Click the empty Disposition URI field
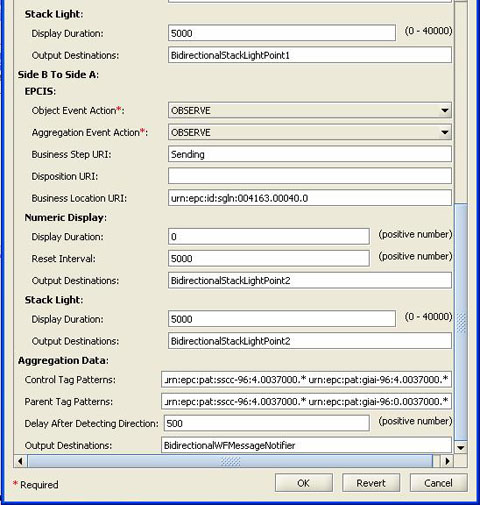This screenshot has height=505, width=480. tap(310, 176)
